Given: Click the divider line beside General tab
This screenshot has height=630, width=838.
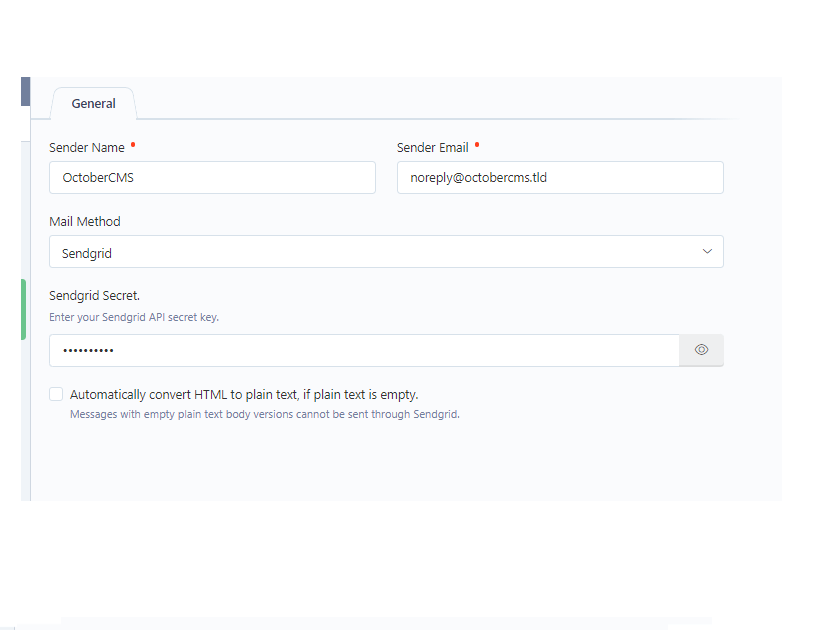Looking at the screenshot, I should click(438, 119).
